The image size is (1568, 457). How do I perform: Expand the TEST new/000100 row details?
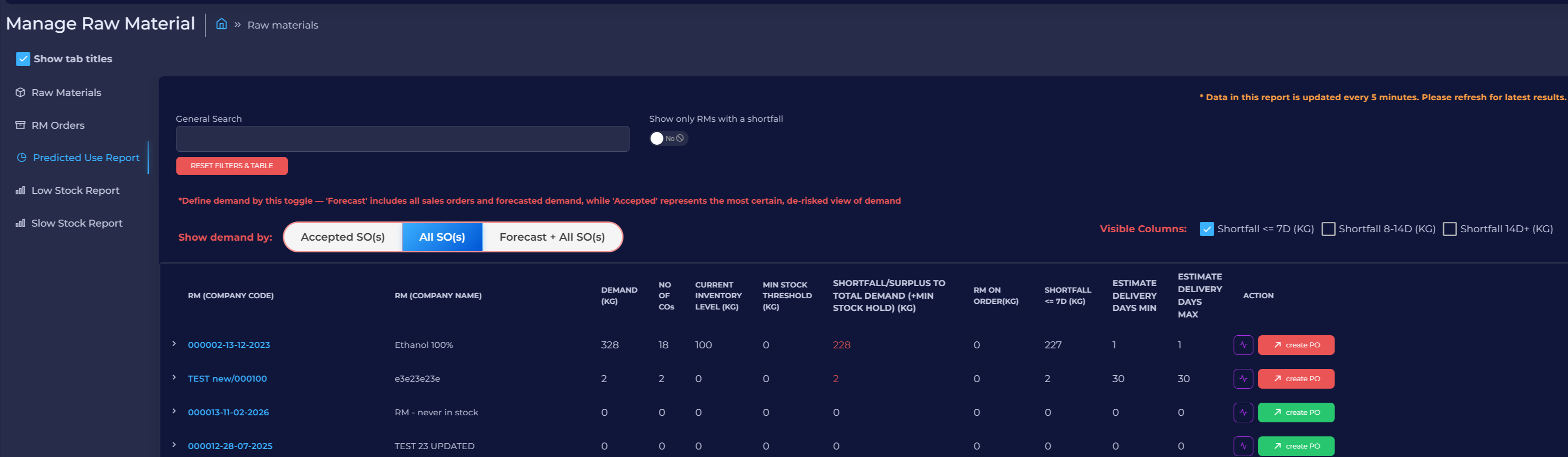click(x=174, y=378)
